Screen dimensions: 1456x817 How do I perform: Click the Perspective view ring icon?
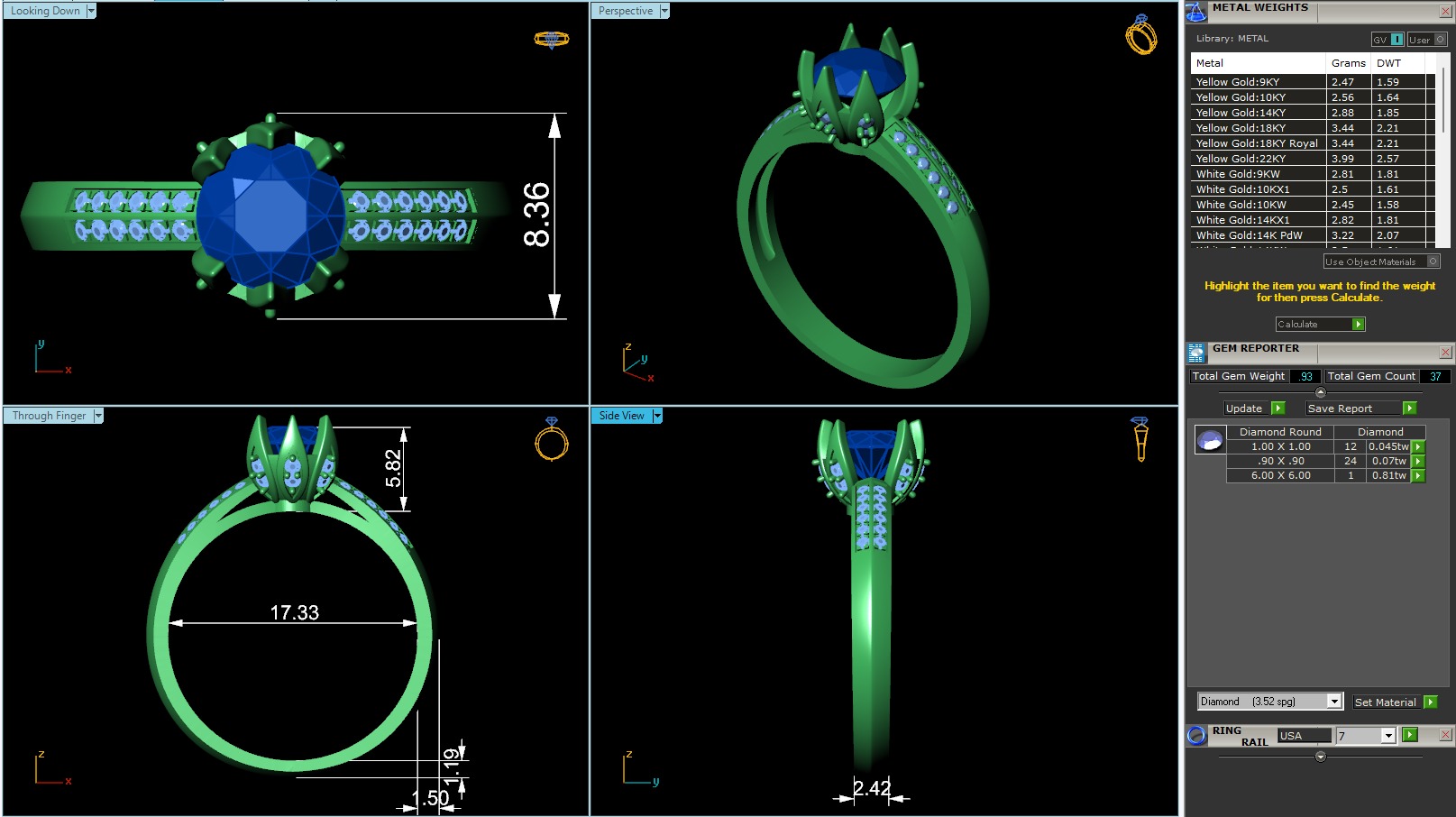pyautogui.click(x=1141, y=34)
